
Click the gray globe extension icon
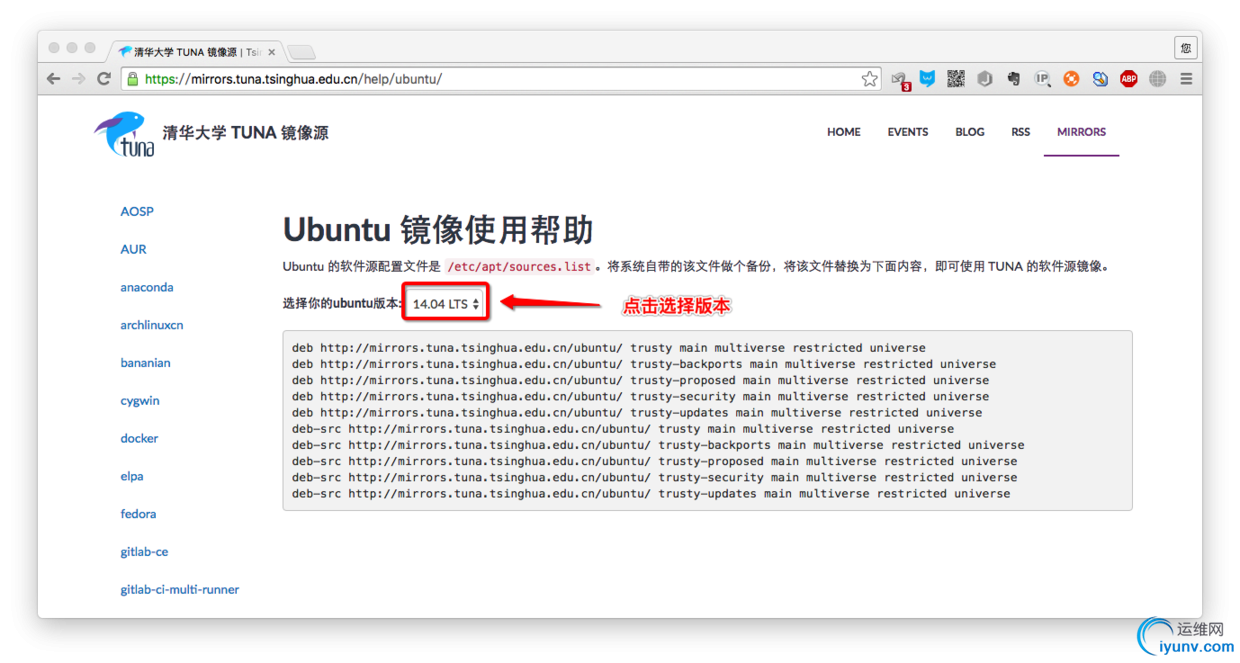pos(1157,78)
